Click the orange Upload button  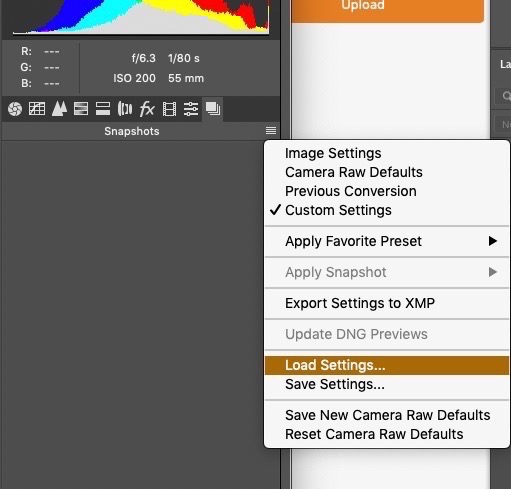click(x=388, y=10)
